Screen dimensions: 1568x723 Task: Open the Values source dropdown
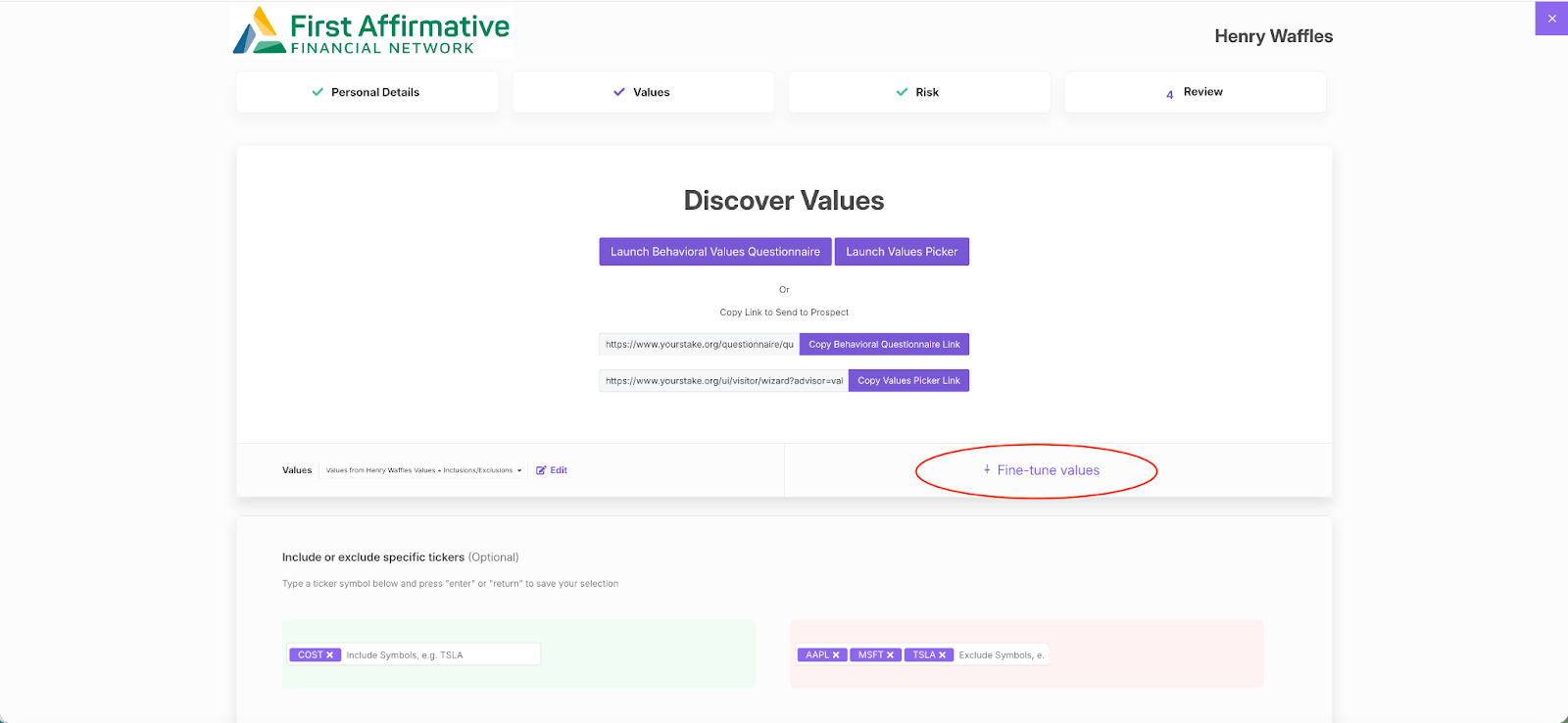pos(423,470)
